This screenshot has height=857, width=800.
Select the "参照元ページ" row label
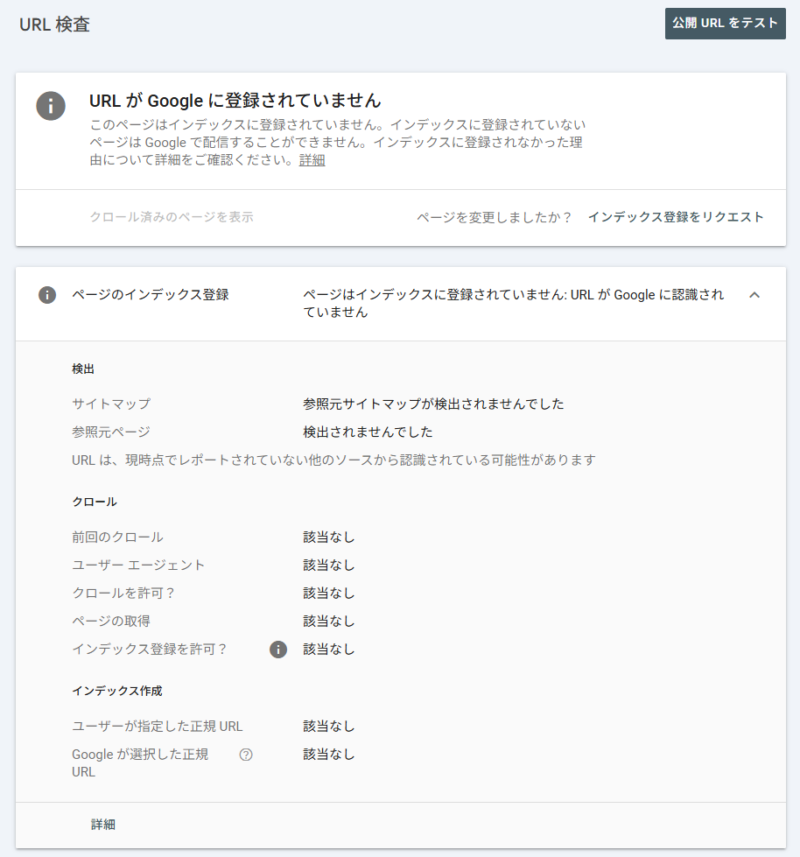111,432
